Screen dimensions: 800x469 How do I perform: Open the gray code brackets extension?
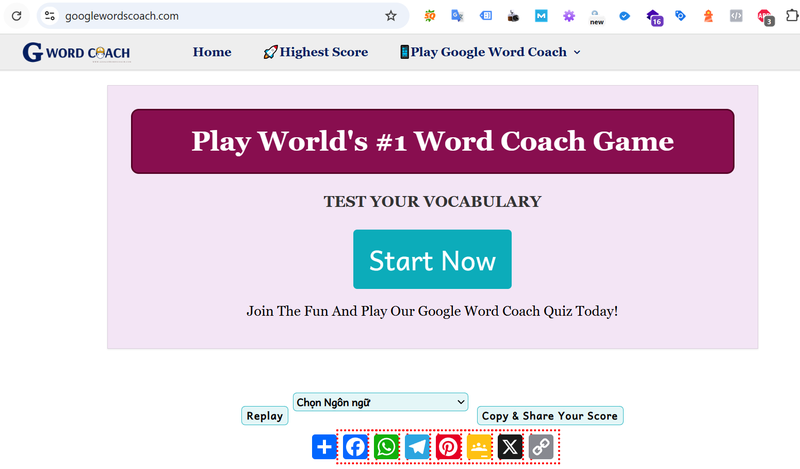[x=736, y=16]
